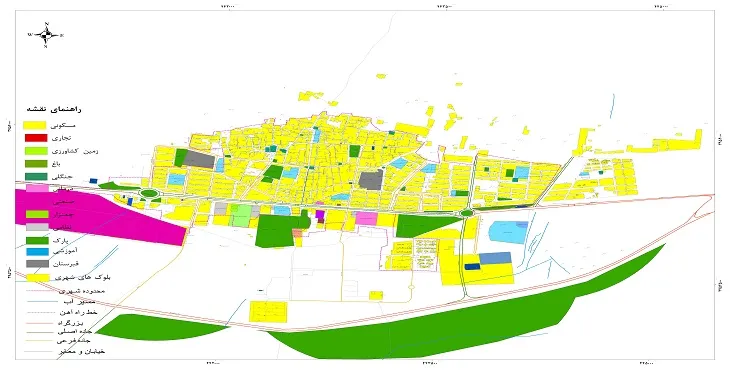The height and width of the screenshot is (370, 730).
Task: Click the western roundabout green circle
Action: [149, 193]
